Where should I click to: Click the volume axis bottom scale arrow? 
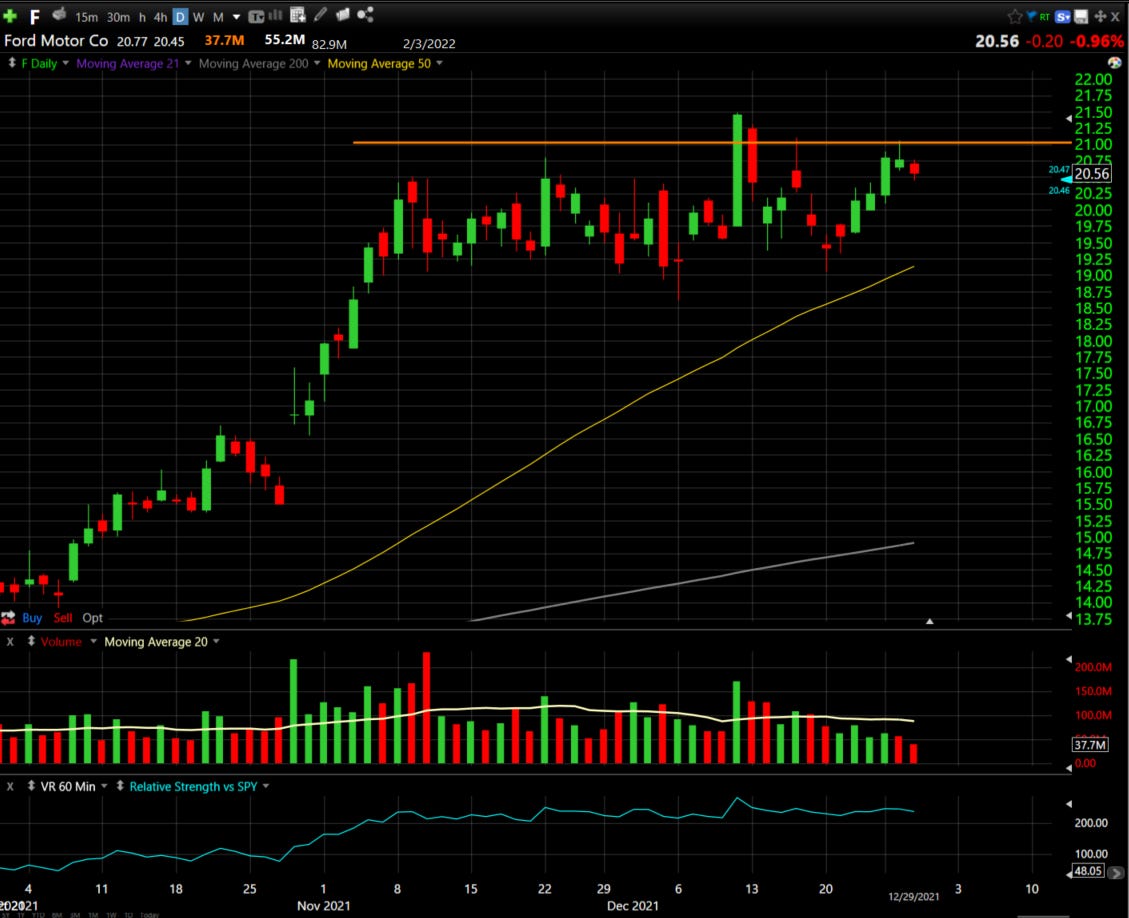pyautogui.click(x=1069, y=768)
